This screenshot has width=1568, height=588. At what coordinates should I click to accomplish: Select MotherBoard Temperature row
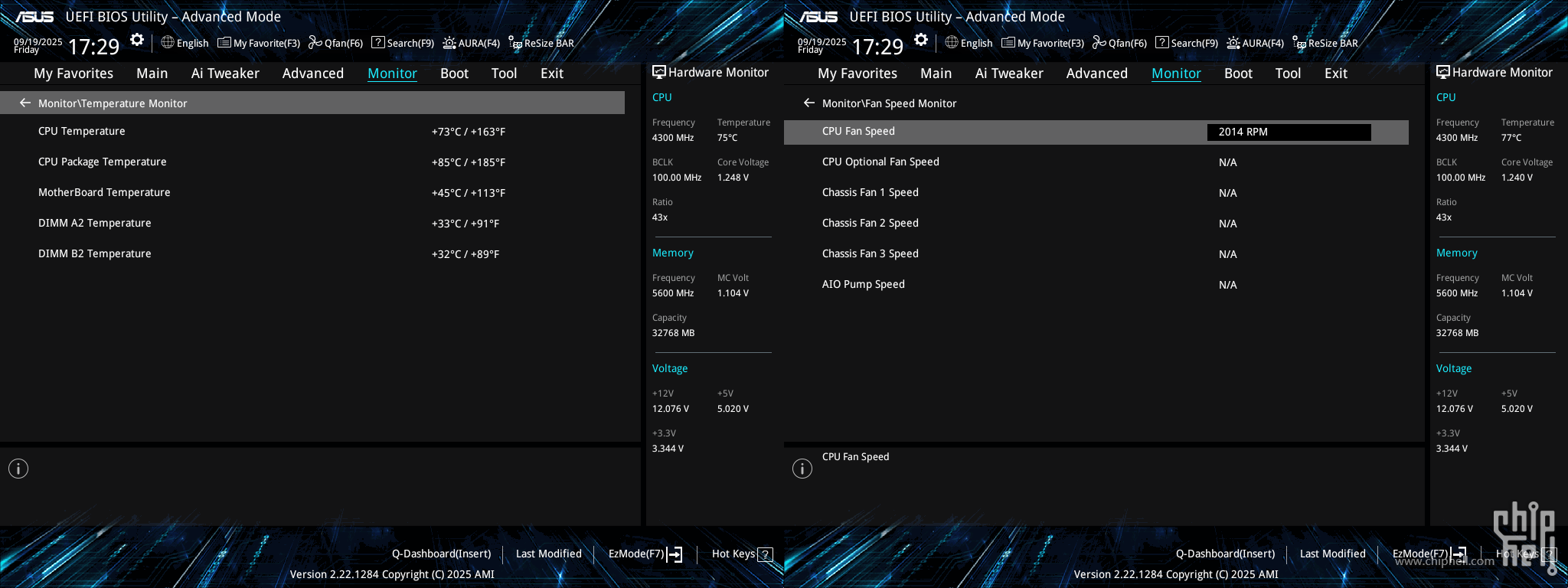click(x=312, y=193)
